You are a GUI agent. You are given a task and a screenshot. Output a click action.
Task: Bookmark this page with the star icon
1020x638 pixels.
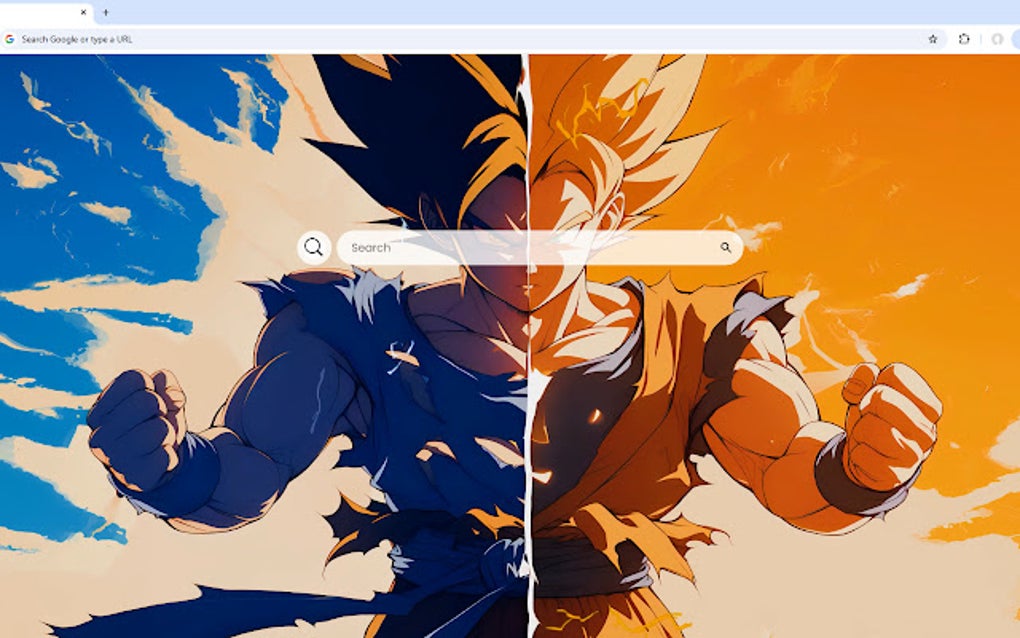(x=933, y=39)
